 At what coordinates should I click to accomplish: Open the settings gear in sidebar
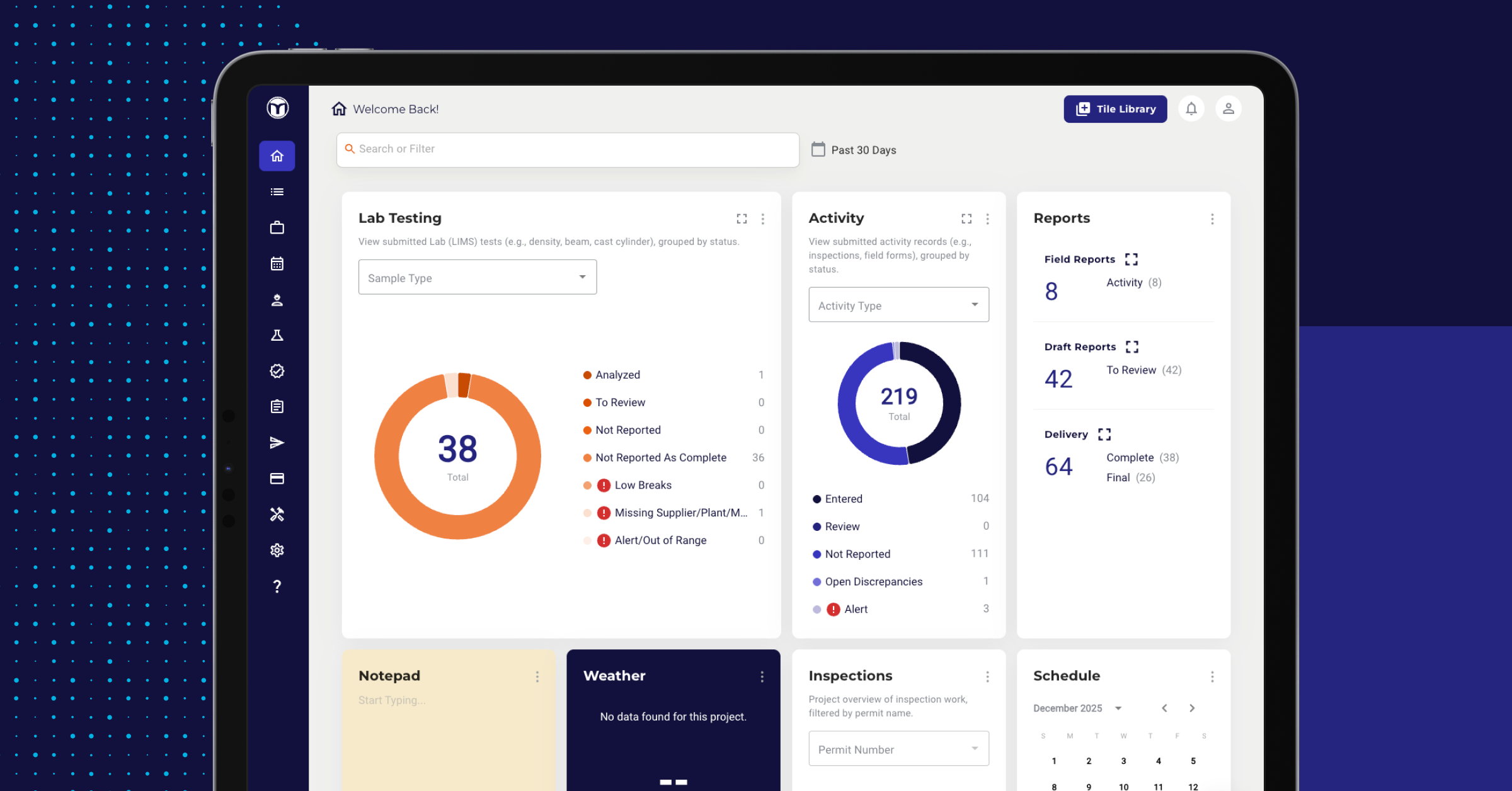click(x=277, y=550)
